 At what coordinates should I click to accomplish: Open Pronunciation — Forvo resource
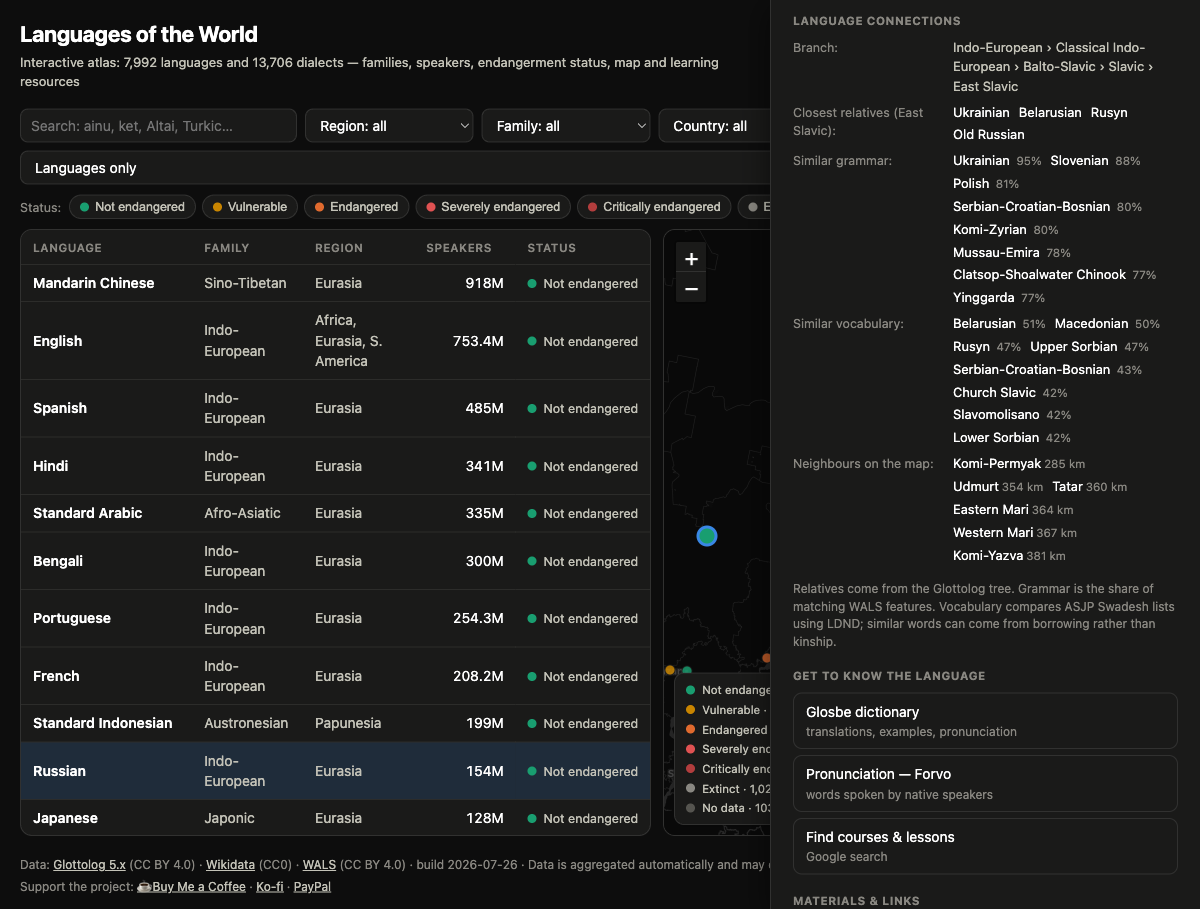(985, 783)
